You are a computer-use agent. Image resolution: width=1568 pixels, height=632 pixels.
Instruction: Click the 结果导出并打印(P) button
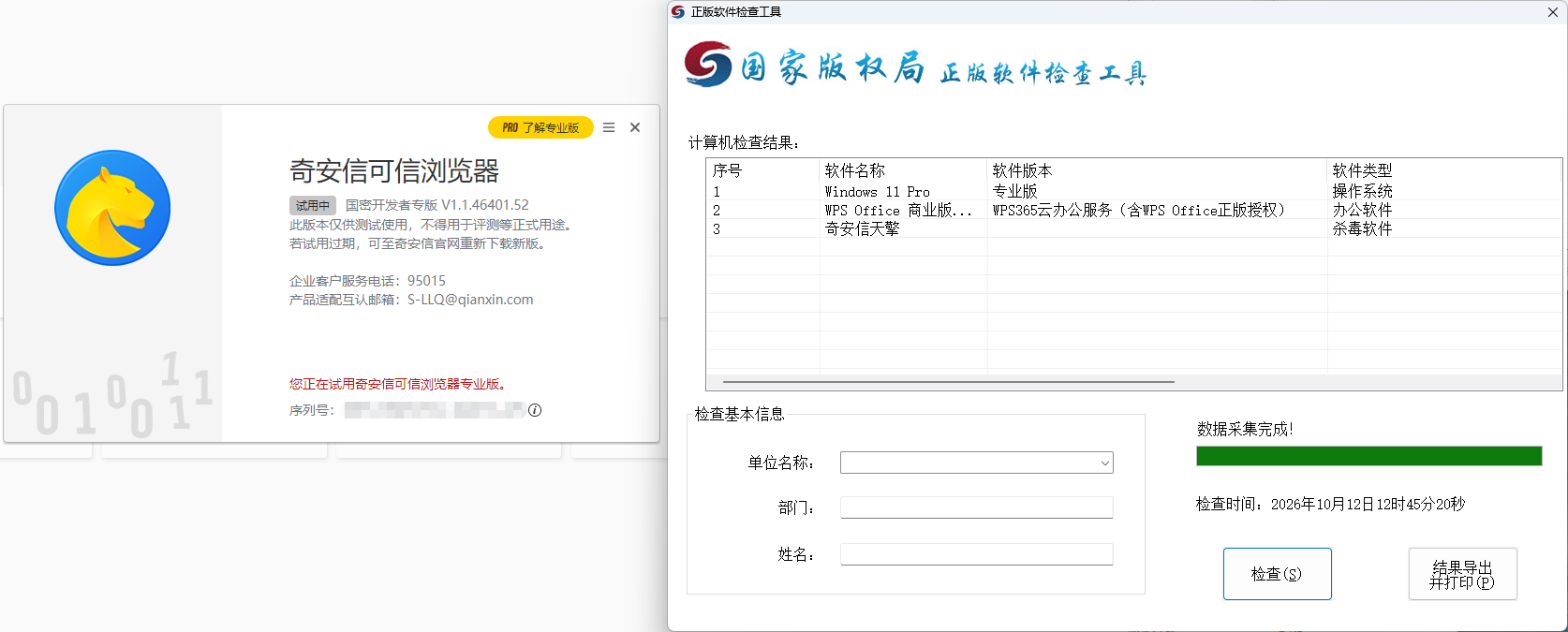pyautogui.click(x=1462, y=574)
